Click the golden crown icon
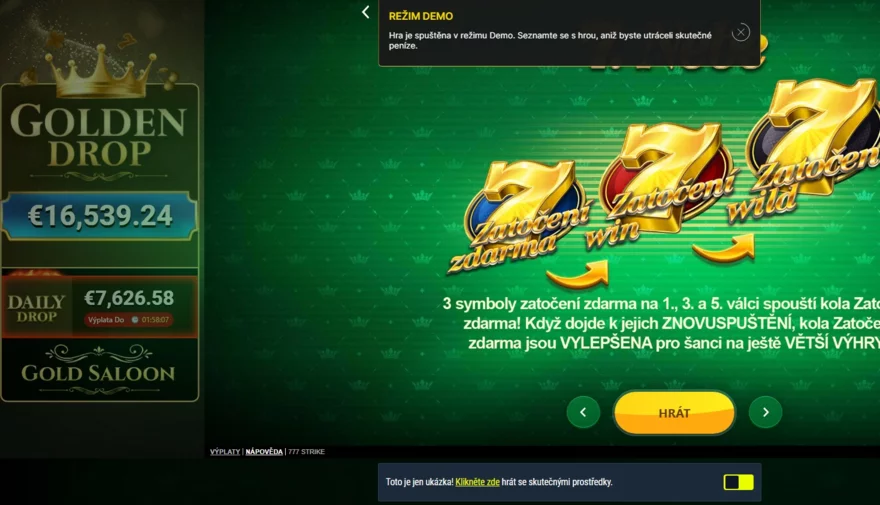 pos(100,72)
